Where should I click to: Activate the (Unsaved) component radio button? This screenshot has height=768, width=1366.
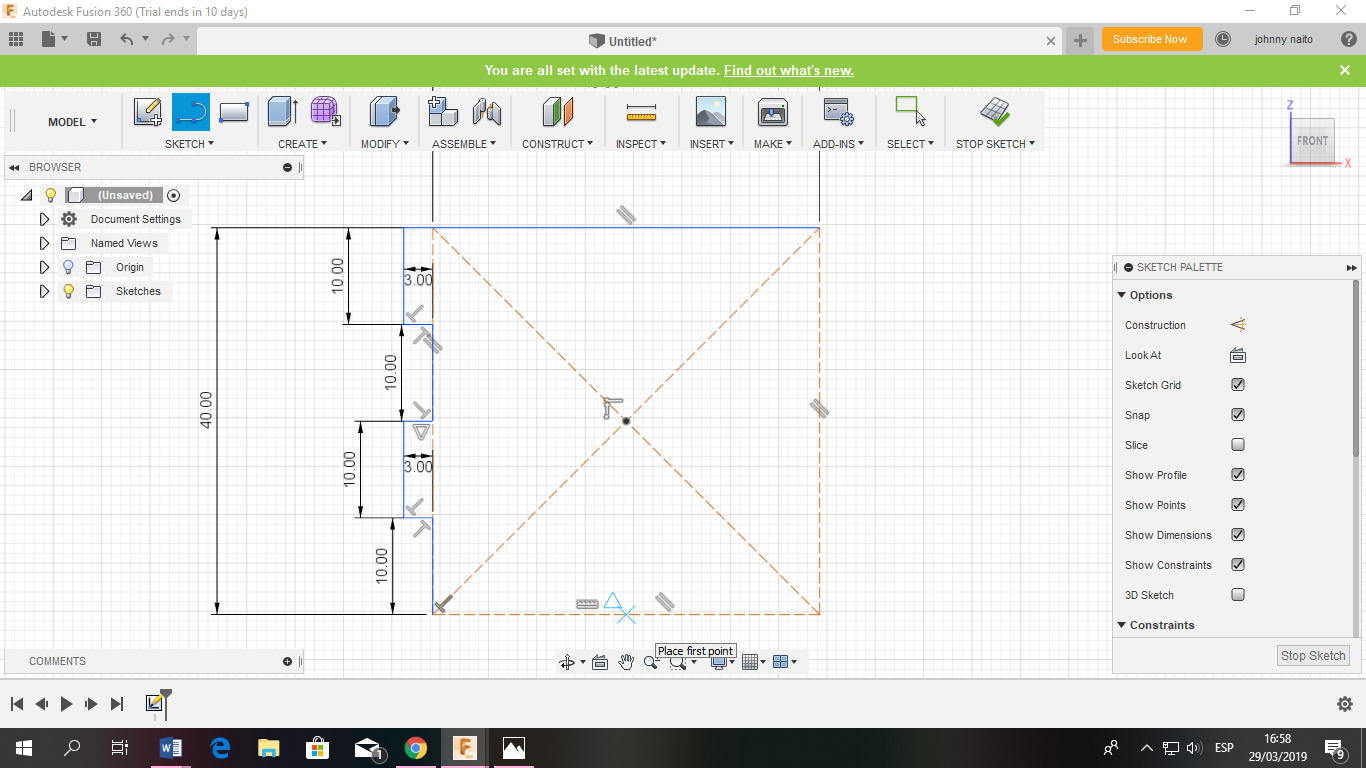pyautogui.click(x=174, y=195)
